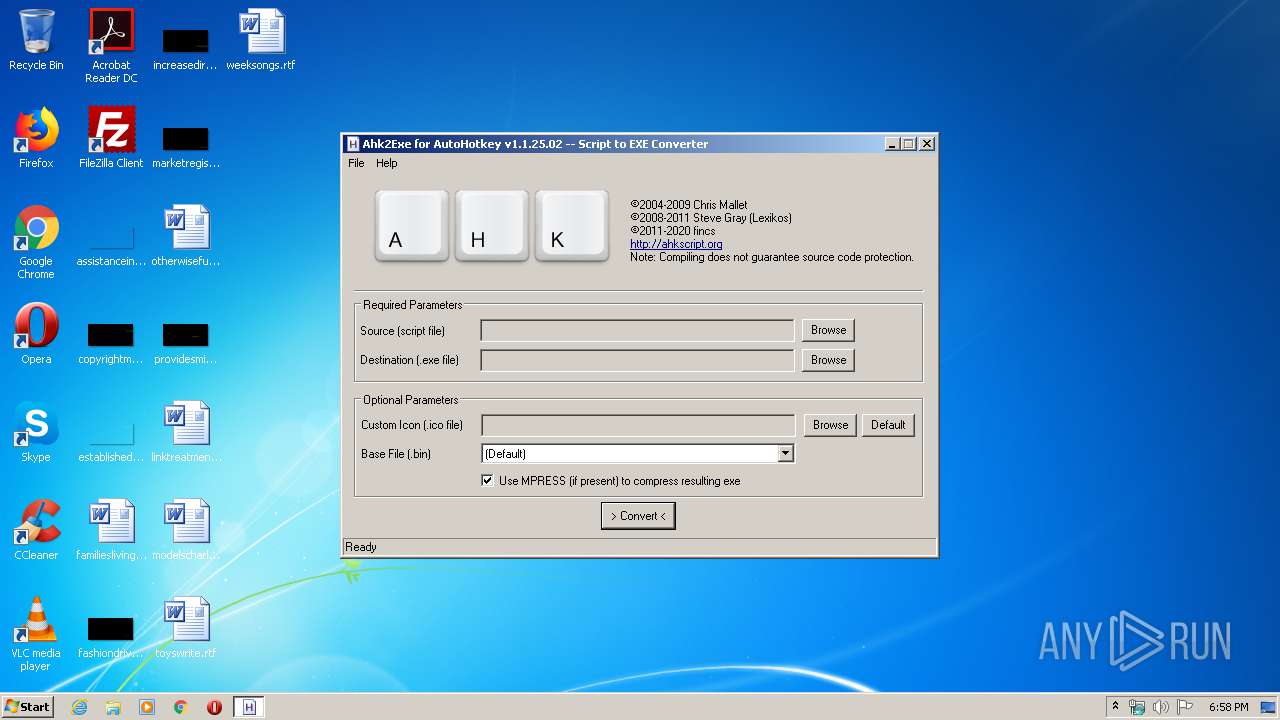
Task: Open the Ahk2Exe window system menu icon
Action: tap(353, 144)
